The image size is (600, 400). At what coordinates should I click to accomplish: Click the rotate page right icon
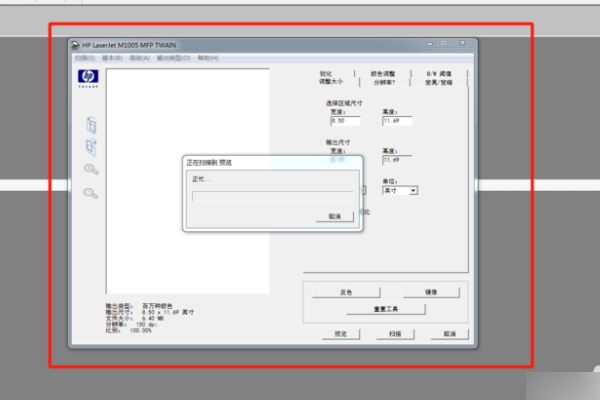tap(91, 147)
